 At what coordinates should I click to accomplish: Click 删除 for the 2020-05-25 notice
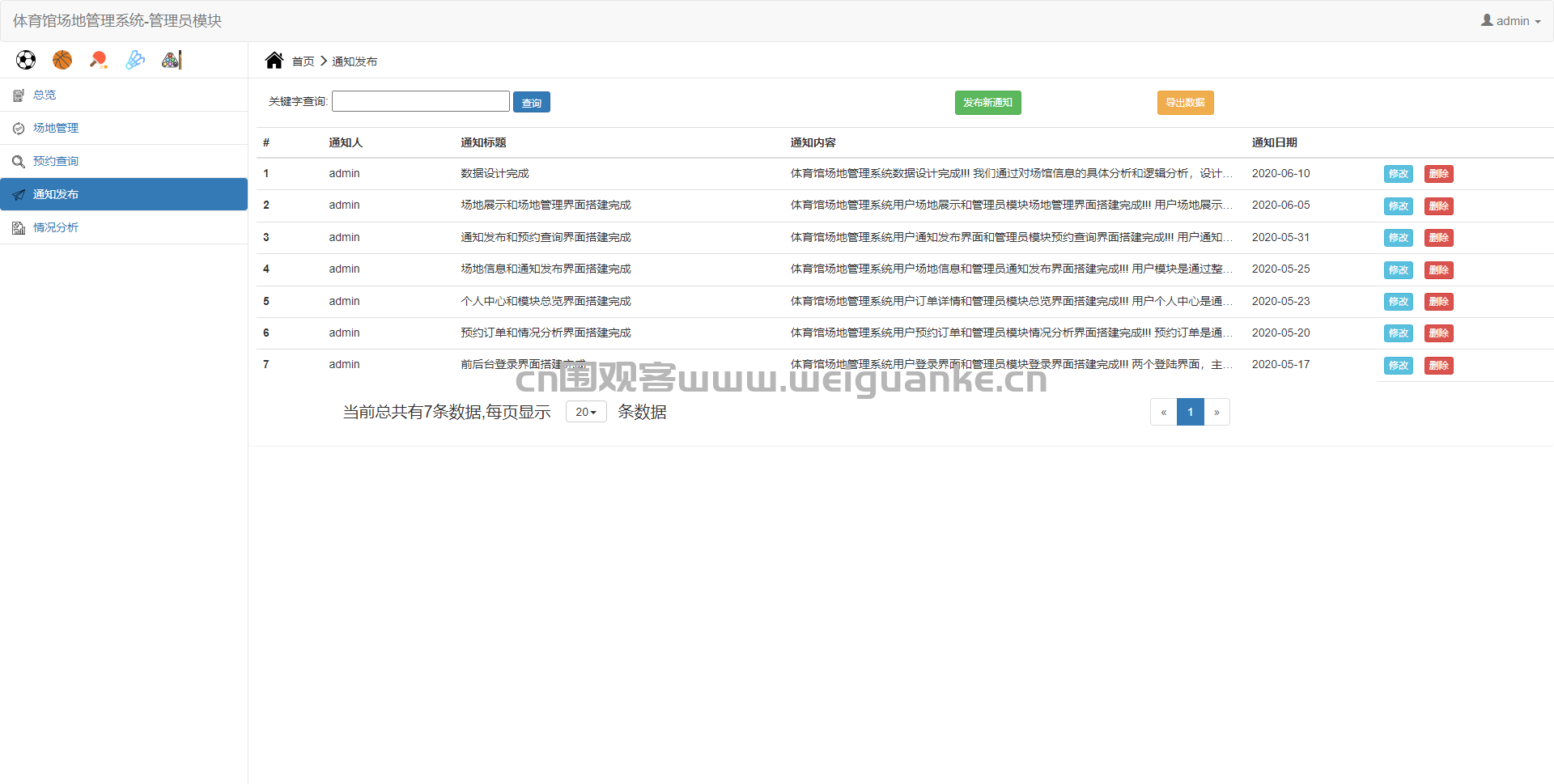1438,270
